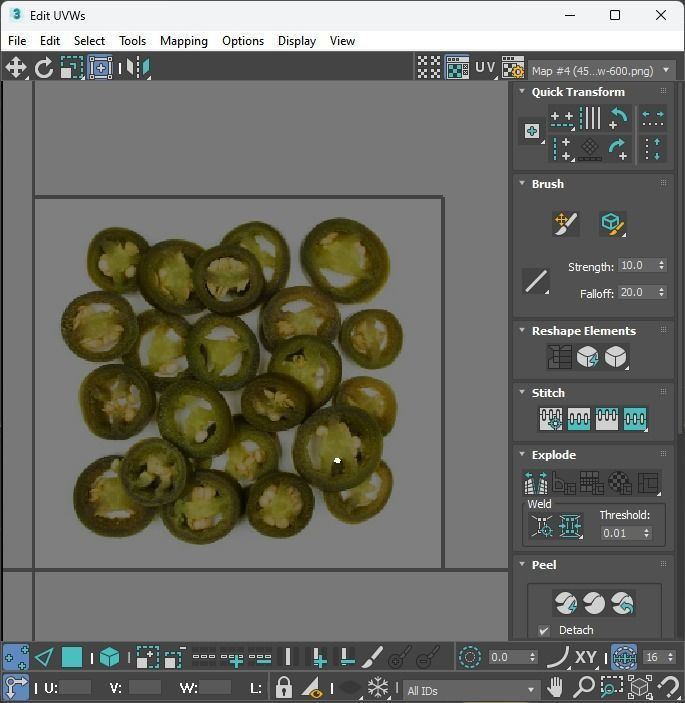Image resolution: width=685 pixels, height=703 pixels.
Task: Click Relax Until Flat icon
Action: (587, 357)
